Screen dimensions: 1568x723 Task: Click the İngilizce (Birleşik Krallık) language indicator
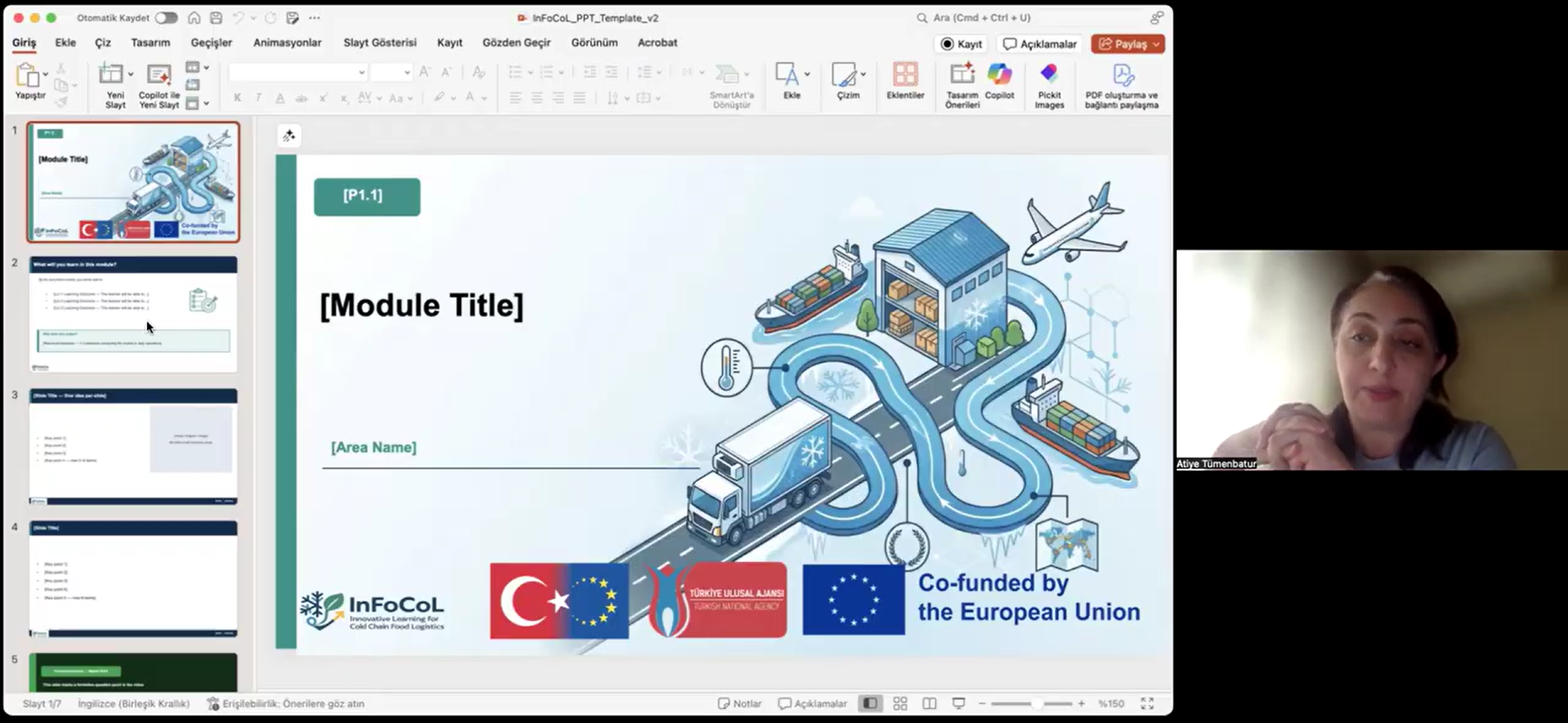point(133,703)
